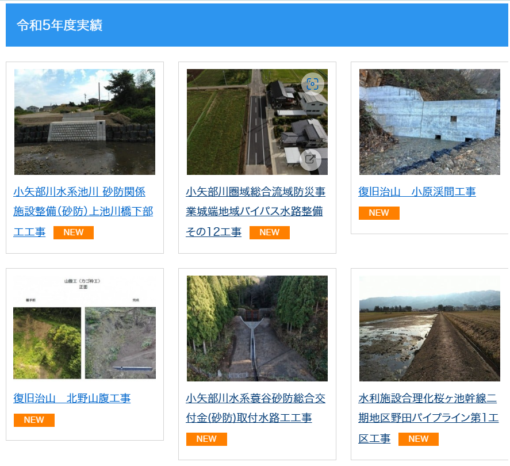Viewport: 510px width, 466px height.
Task: Open the 小矢部川水系蓑谷砂防総合交付金 link
Action: tap(256, 408)
